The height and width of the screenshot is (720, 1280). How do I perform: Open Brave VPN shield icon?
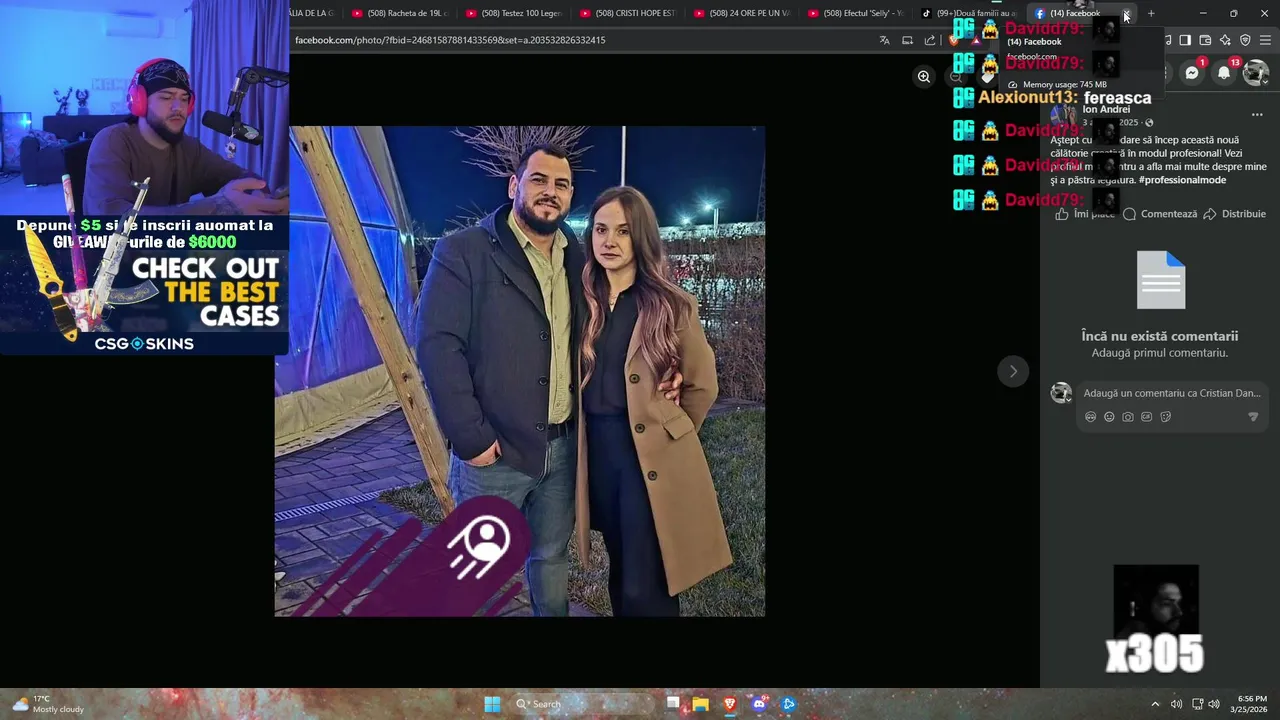pyautogui.click(x=1245, y=40)
